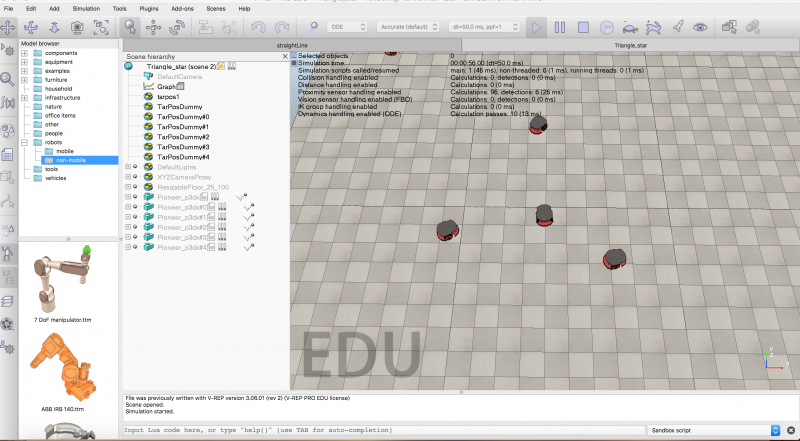This screenshot has width=800, height=441.
Task: Open the dt=50.0 ms time step dropdown
Action: 484,27
